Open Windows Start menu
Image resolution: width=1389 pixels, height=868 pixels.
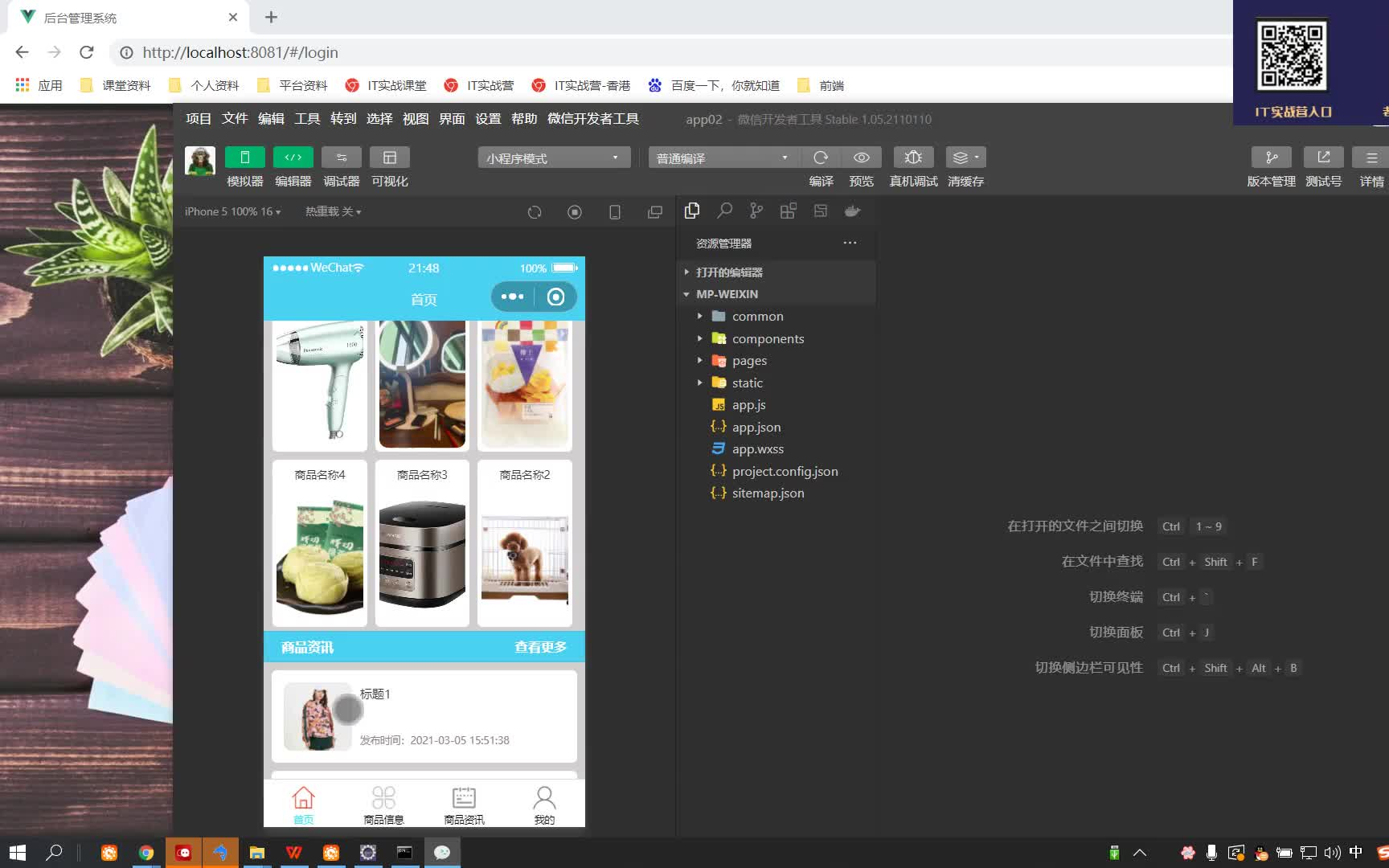coord(18,853)
